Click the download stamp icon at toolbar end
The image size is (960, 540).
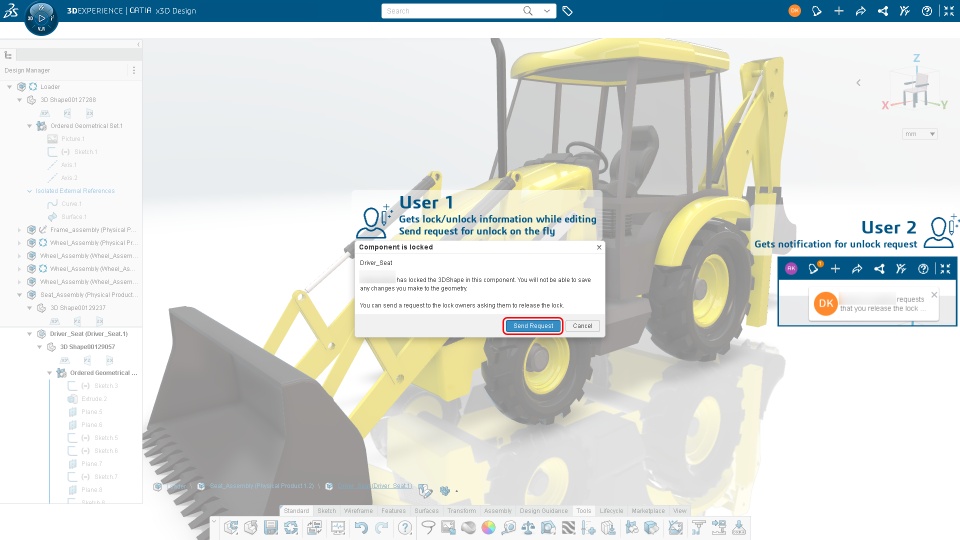[739, 527]
